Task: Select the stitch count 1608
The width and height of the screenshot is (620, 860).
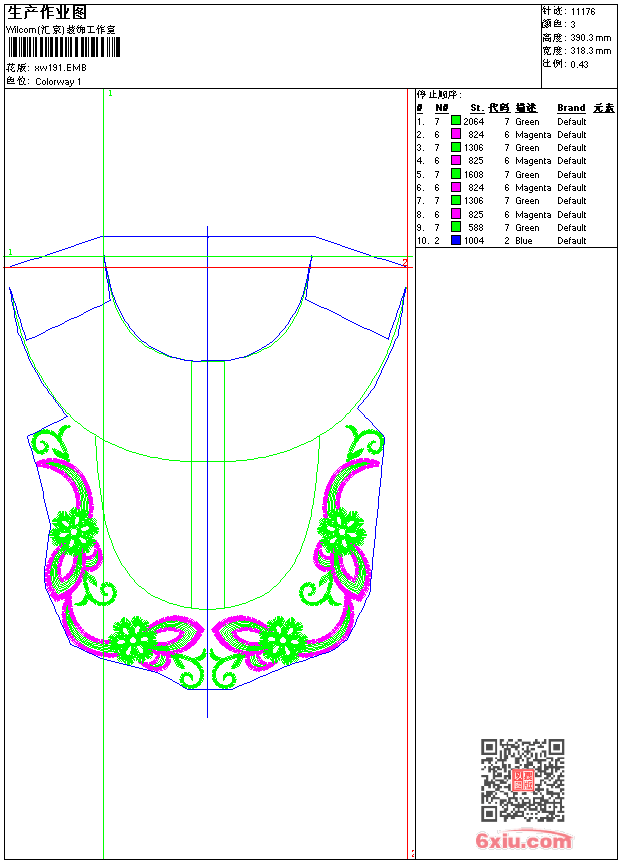Action: [474, 174]
